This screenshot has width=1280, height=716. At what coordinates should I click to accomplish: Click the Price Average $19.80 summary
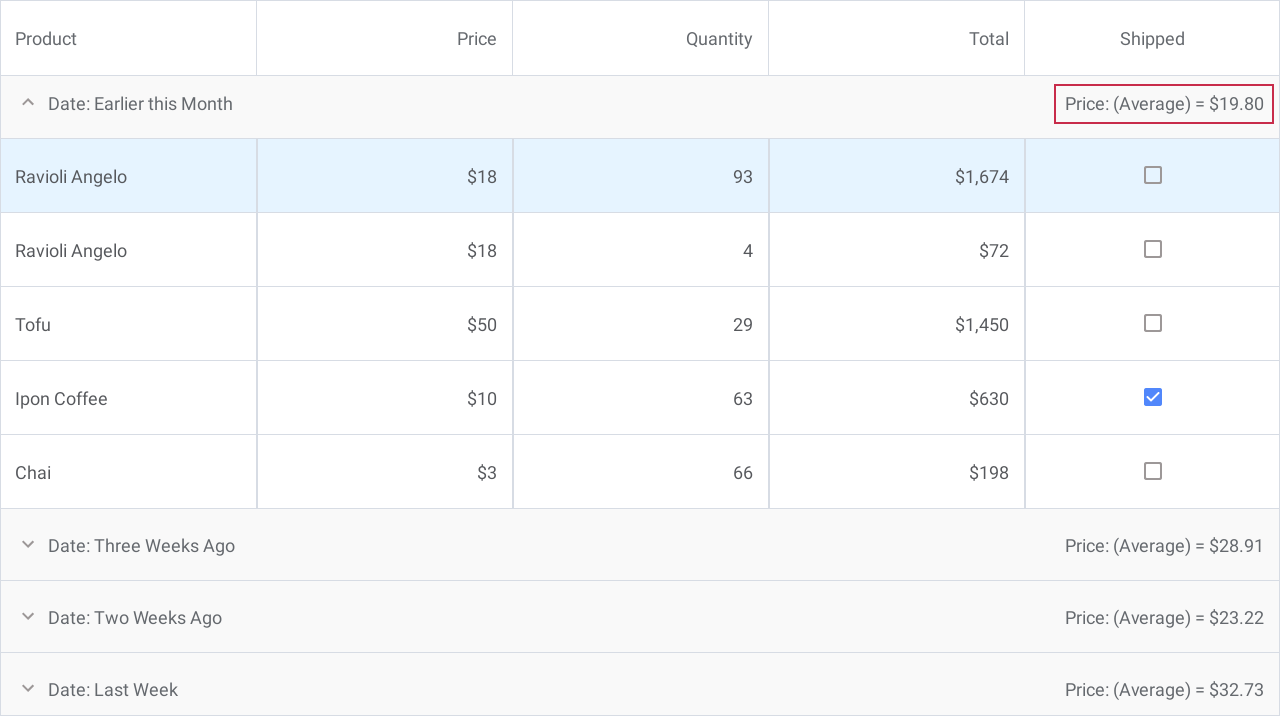click(1163, 104)
